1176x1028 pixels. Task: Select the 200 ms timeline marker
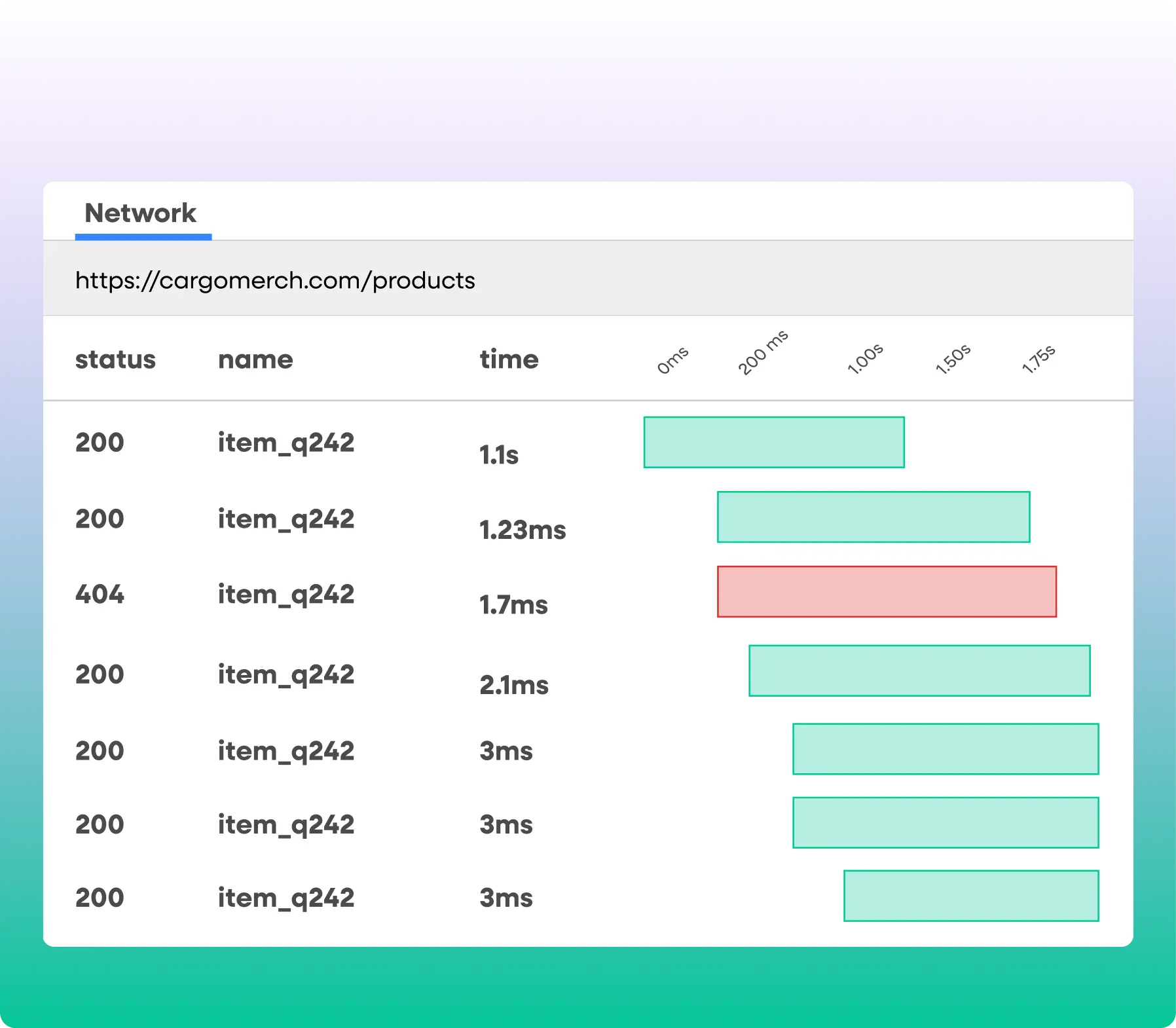763,353
